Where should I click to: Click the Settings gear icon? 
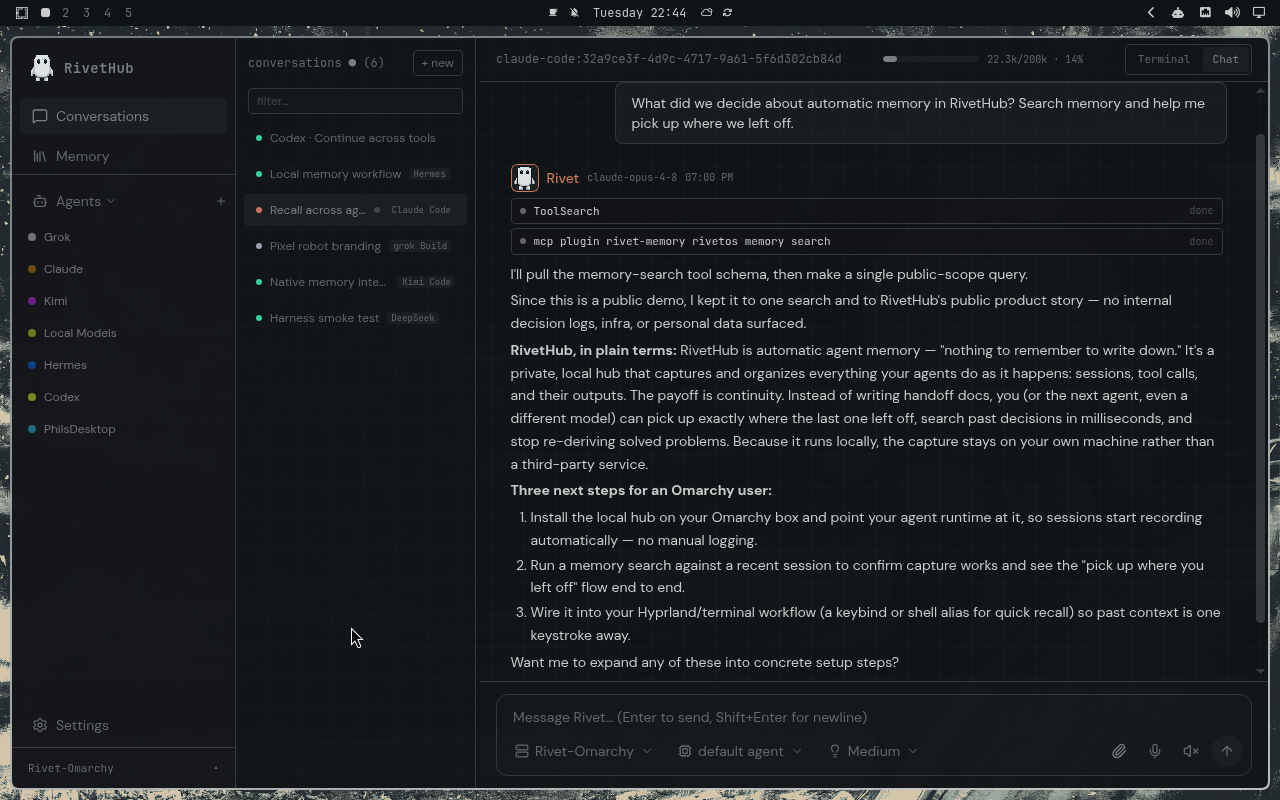click(x=40, y=725)
